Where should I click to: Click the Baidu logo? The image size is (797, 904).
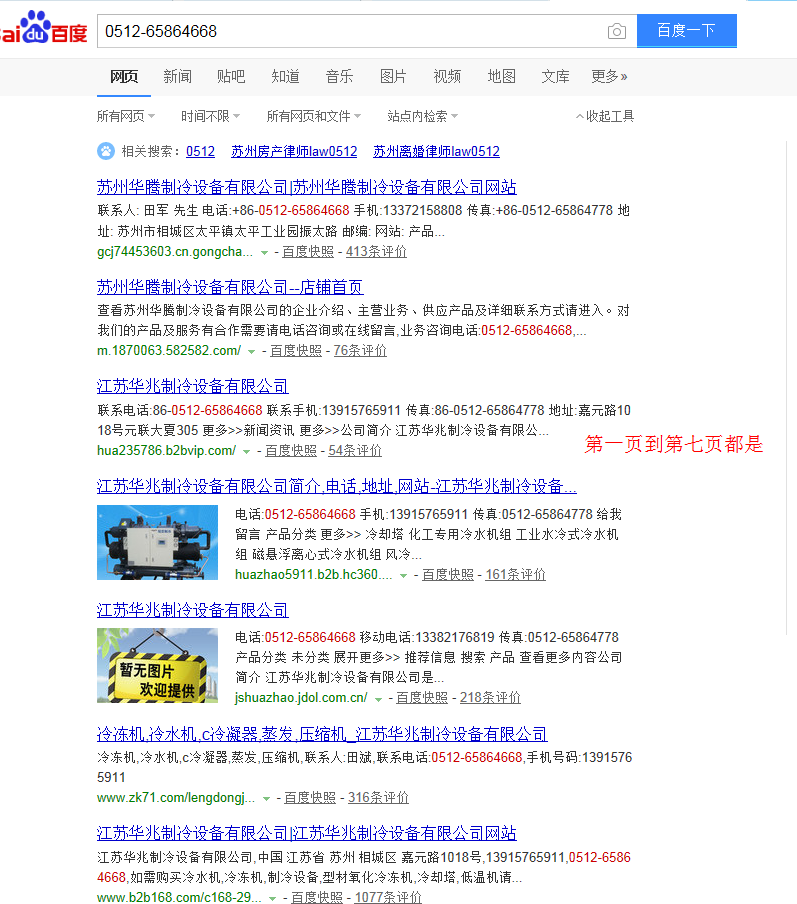point(44,27)
